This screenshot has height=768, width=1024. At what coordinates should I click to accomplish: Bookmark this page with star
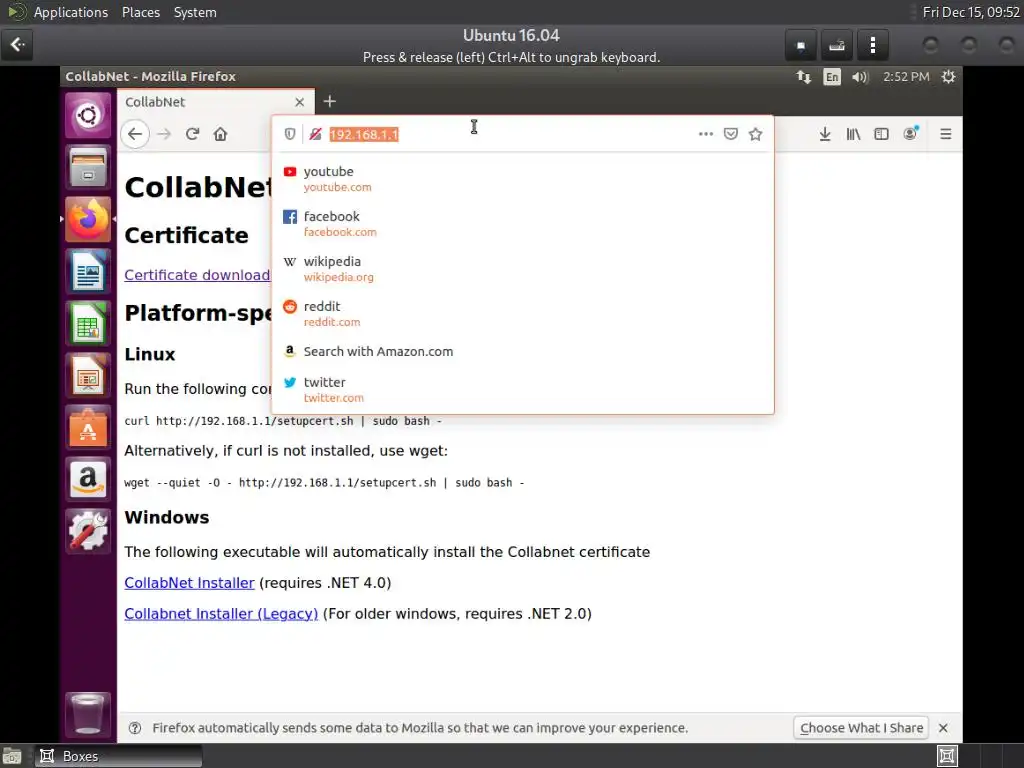point(756,134)
